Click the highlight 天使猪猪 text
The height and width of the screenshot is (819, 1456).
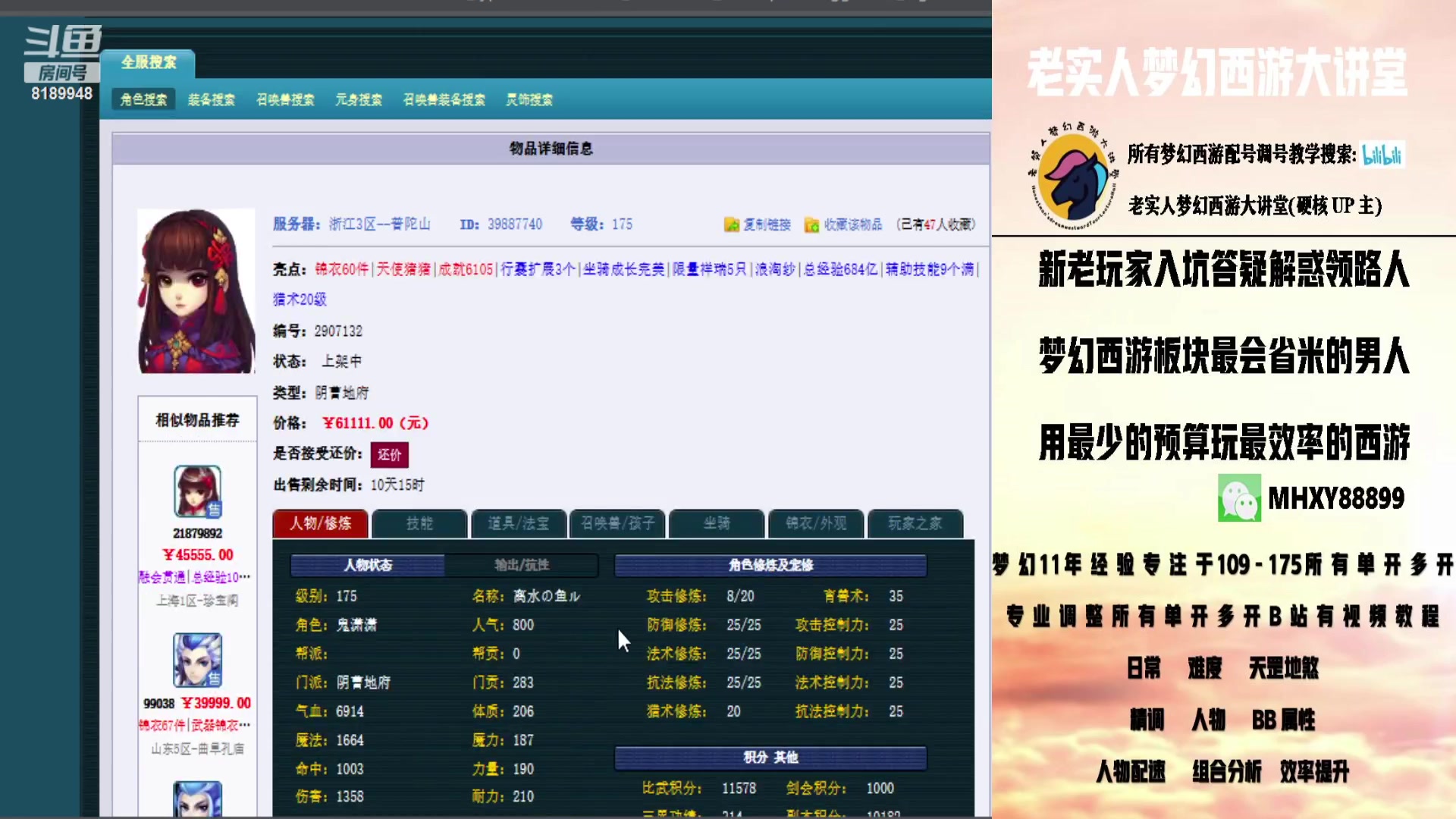pos(403,269)
